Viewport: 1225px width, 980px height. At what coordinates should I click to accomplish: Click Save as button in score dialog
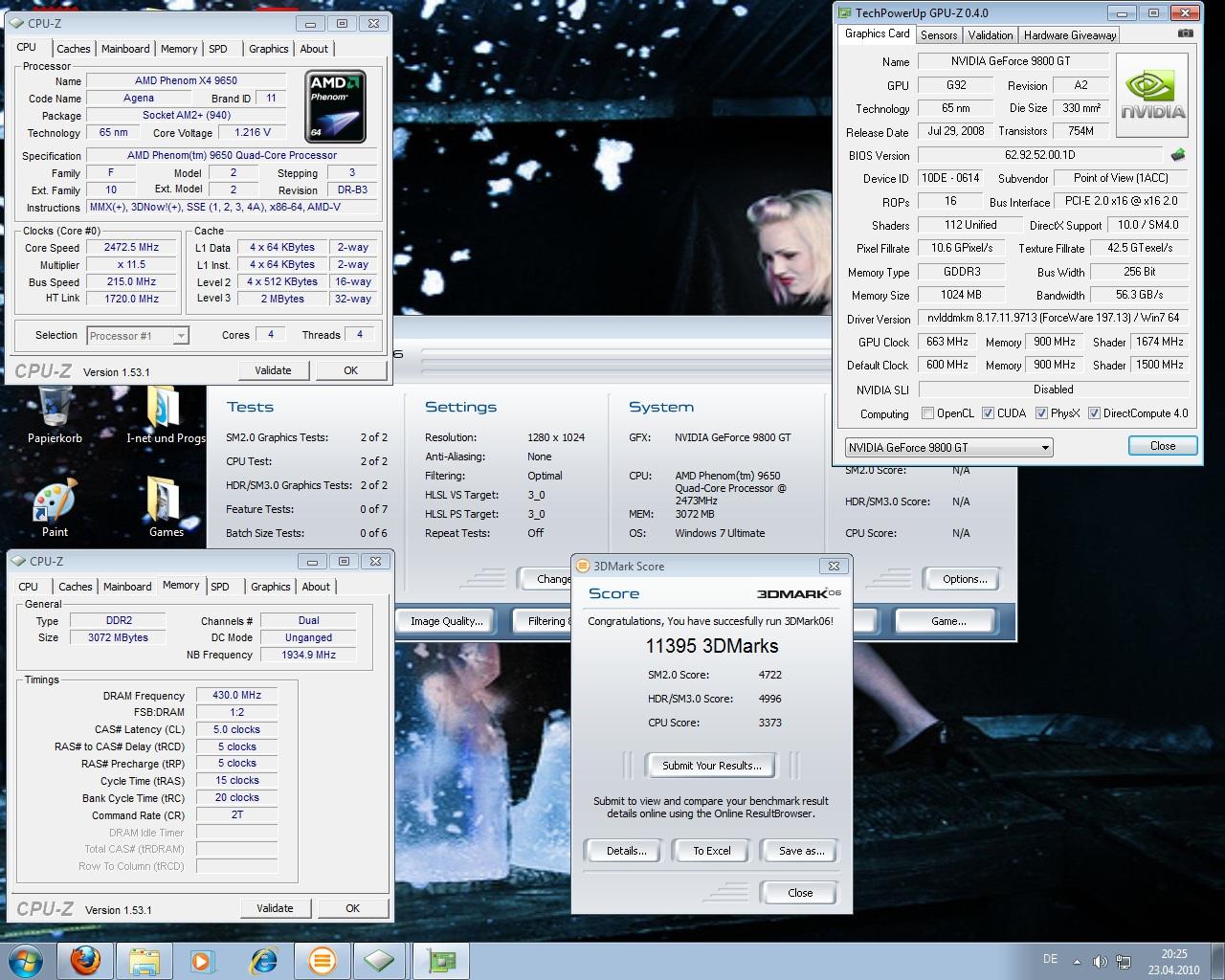click(x=801, y=851)
